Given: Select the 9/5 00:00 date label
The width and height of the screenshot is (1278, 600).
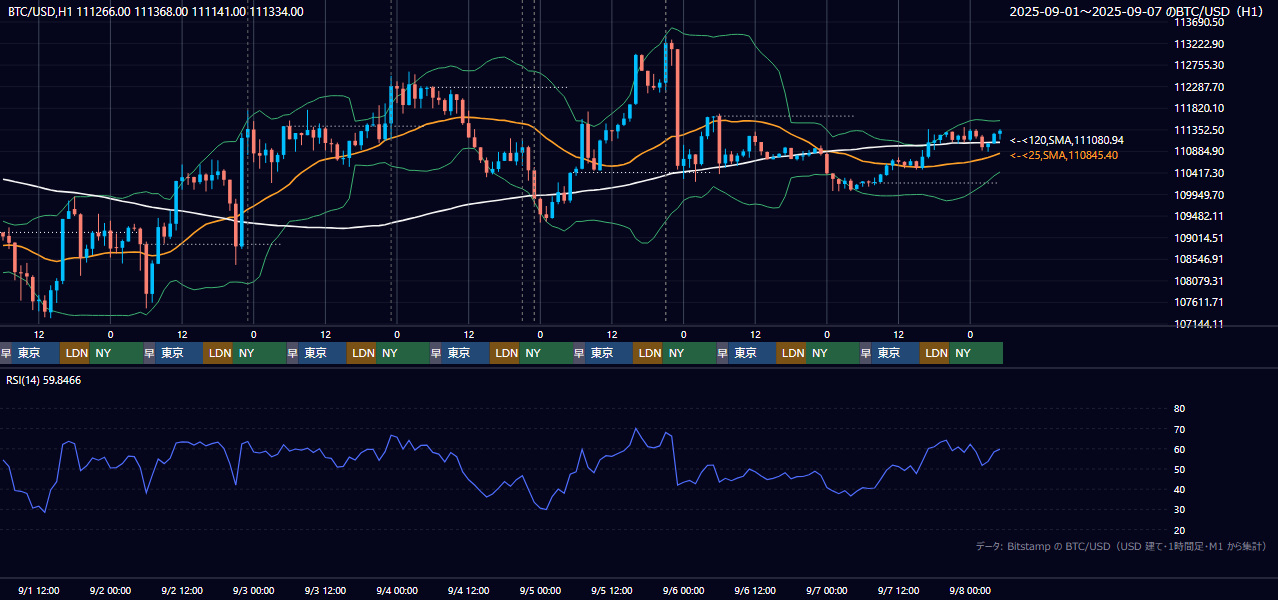Looking at the screenshot, I should pos(542,590).
